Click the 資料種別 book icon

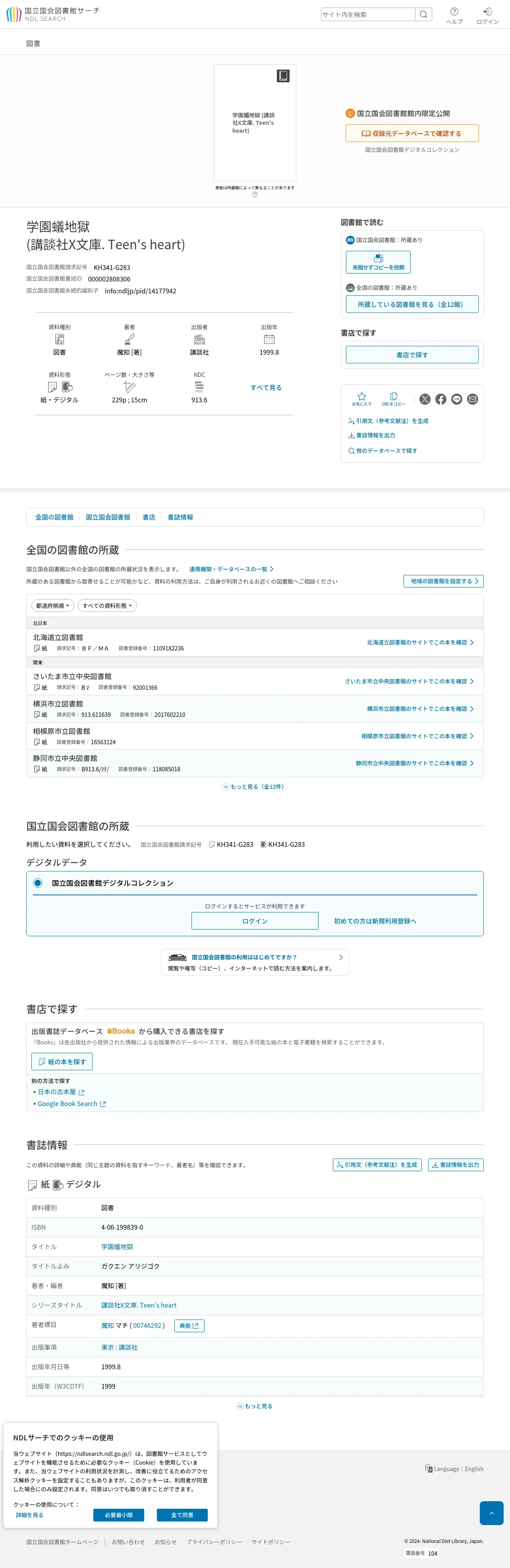pos(60,340)
